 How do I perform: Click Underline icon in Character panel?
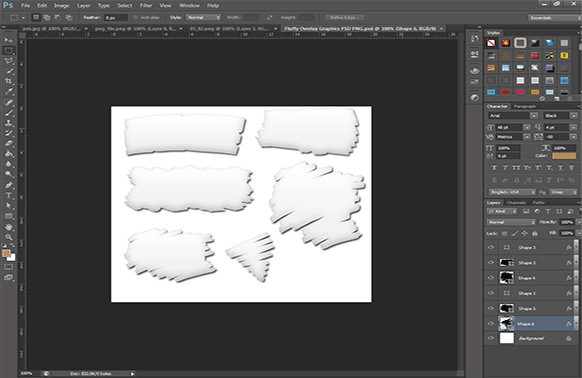[560, 168]
